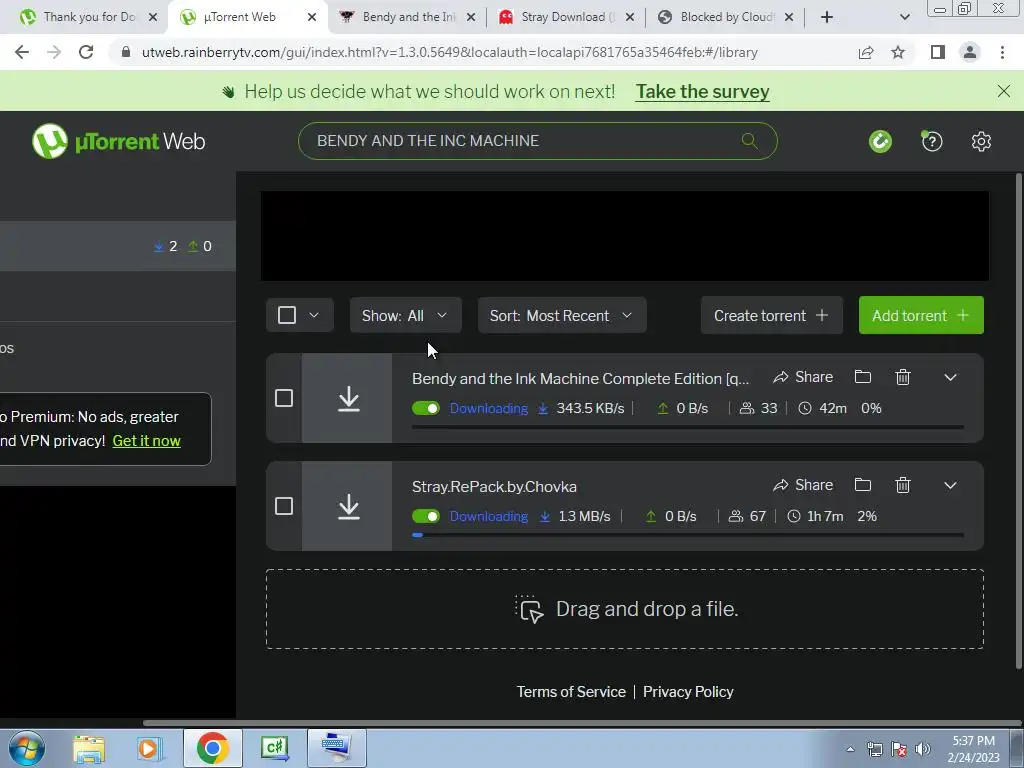
Task: Open the C# app on the taskbar
Action: 274,748
